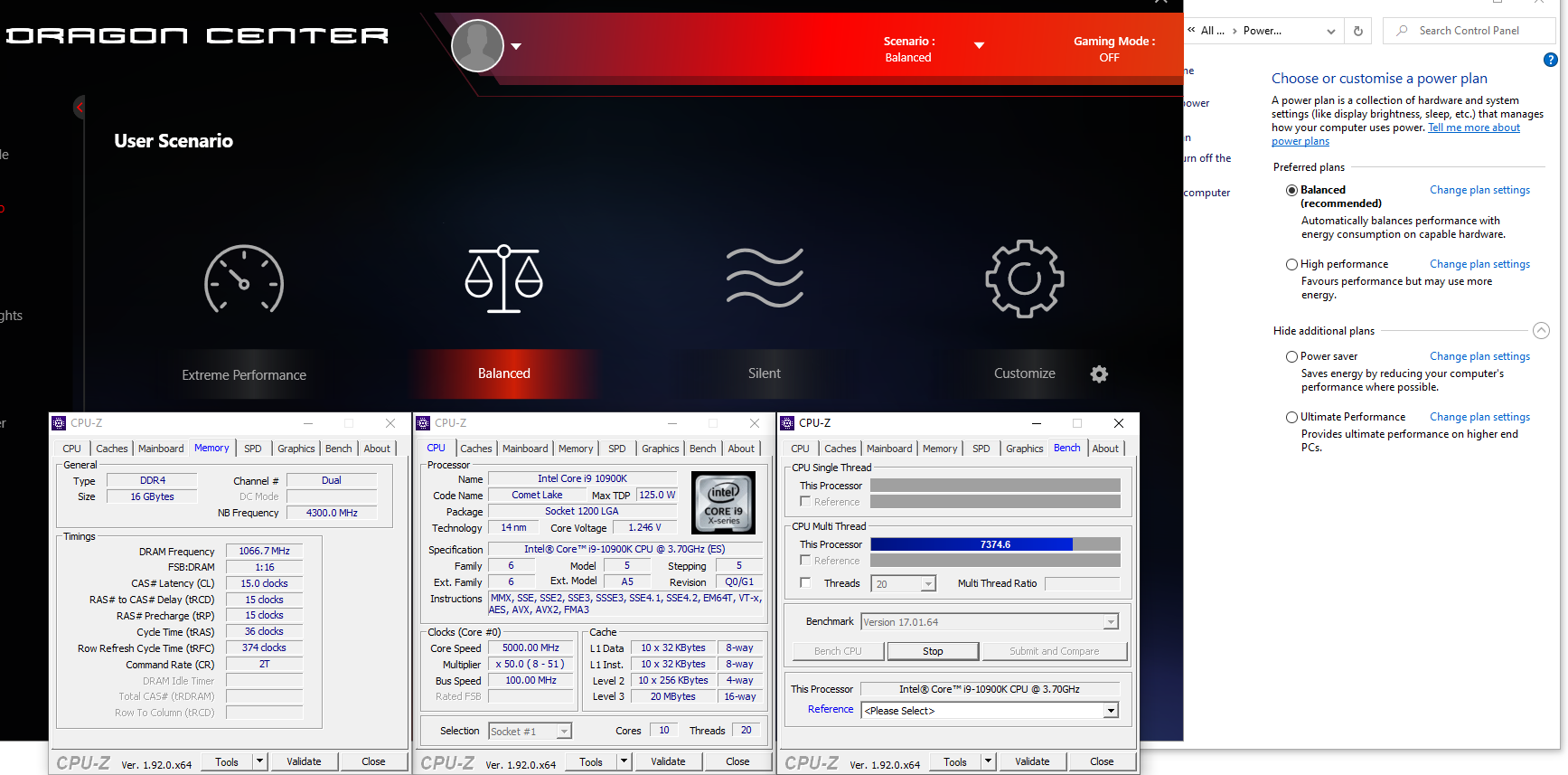Click the Control Panel search magnifier icon

(1402, 31)
